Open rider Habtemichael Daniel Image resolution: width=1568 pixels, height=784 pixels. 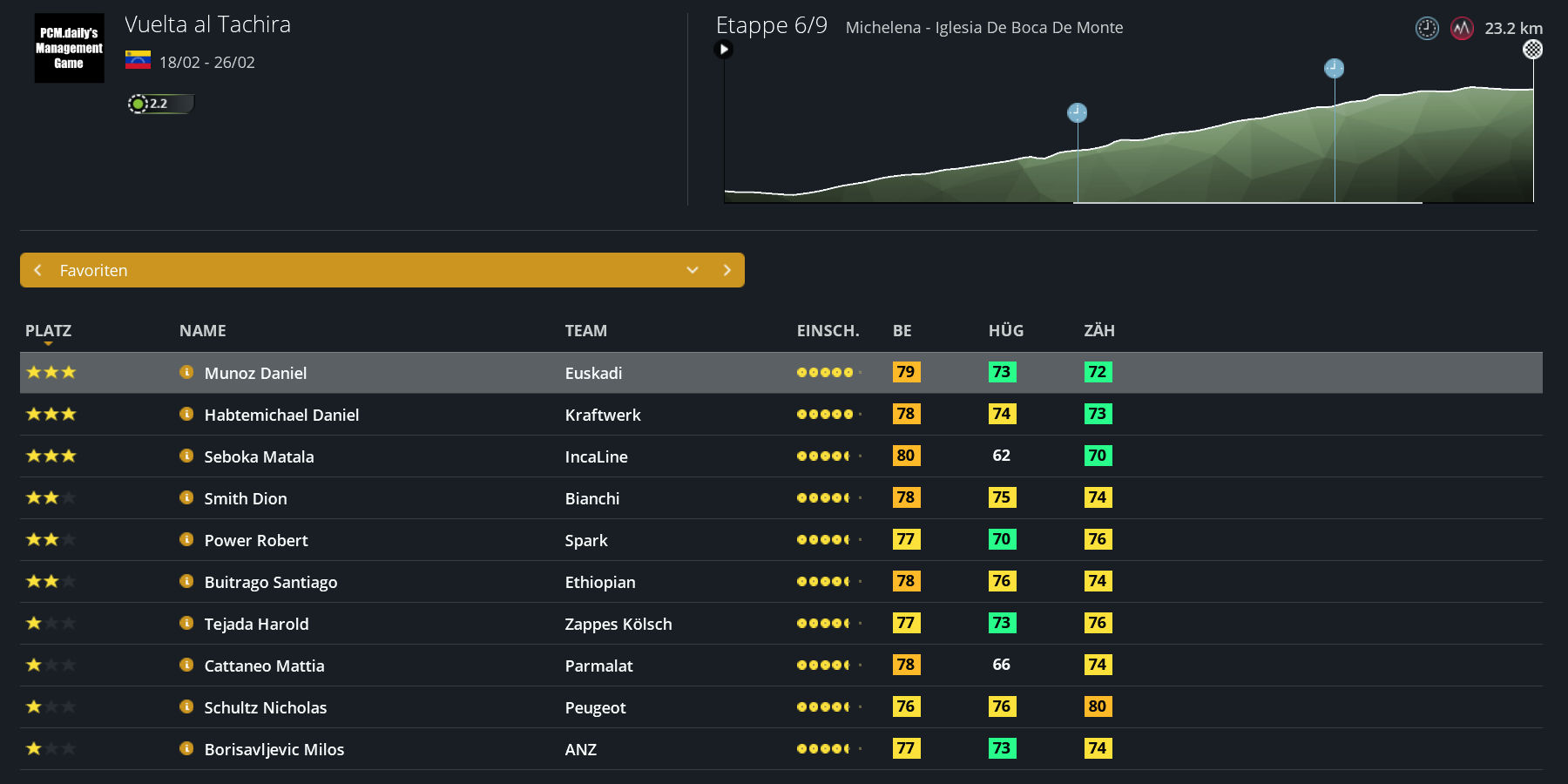(x=281, y=415)
